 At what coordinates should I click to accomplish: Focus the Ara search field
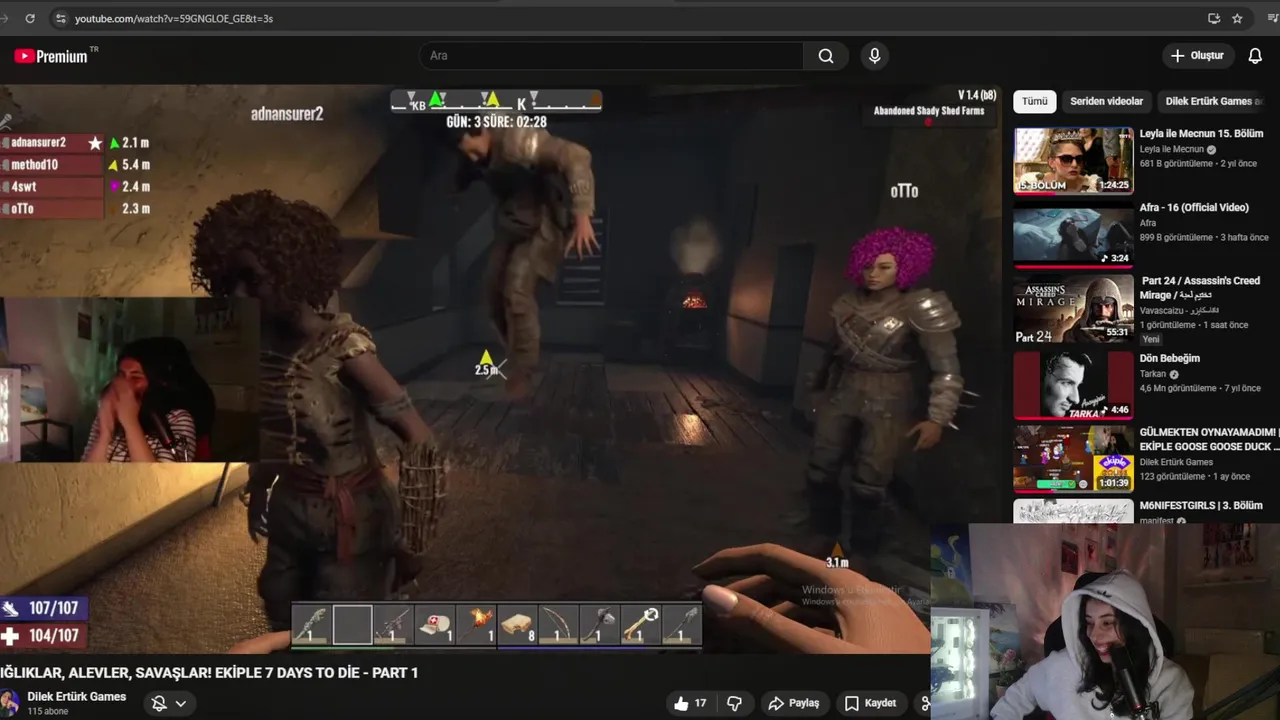(610, 56)
